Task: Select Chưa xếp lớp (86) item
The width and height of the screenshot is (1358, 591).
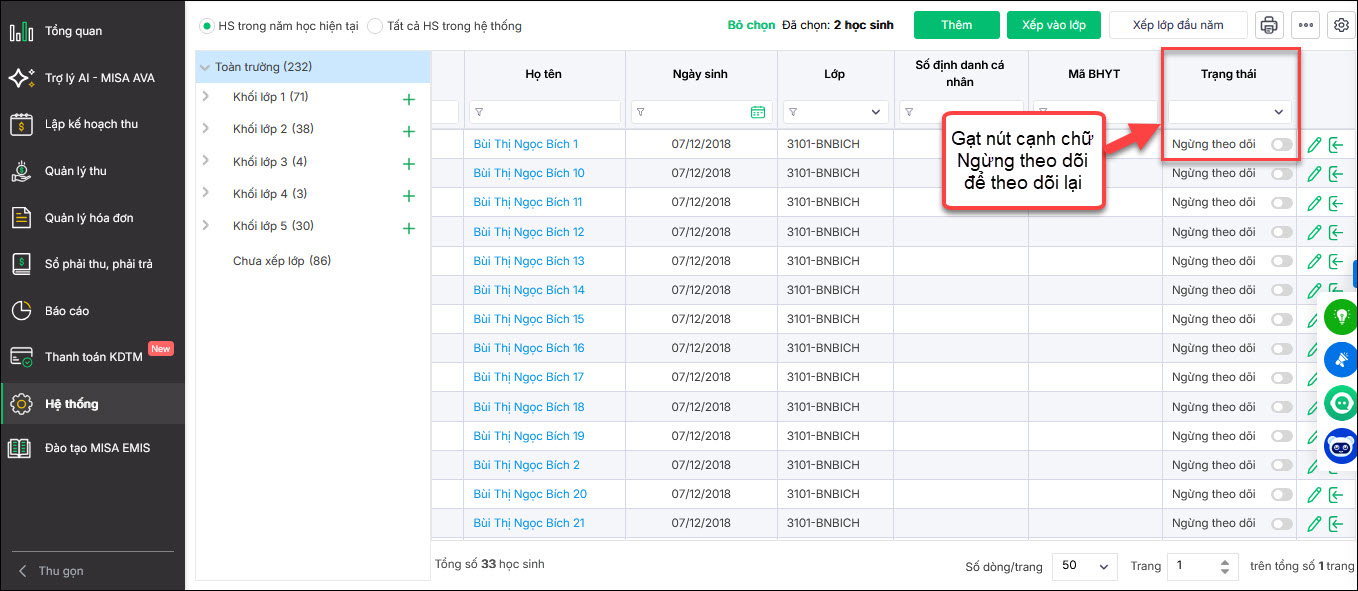Action: pyautogui.click(x=282, y=261)
